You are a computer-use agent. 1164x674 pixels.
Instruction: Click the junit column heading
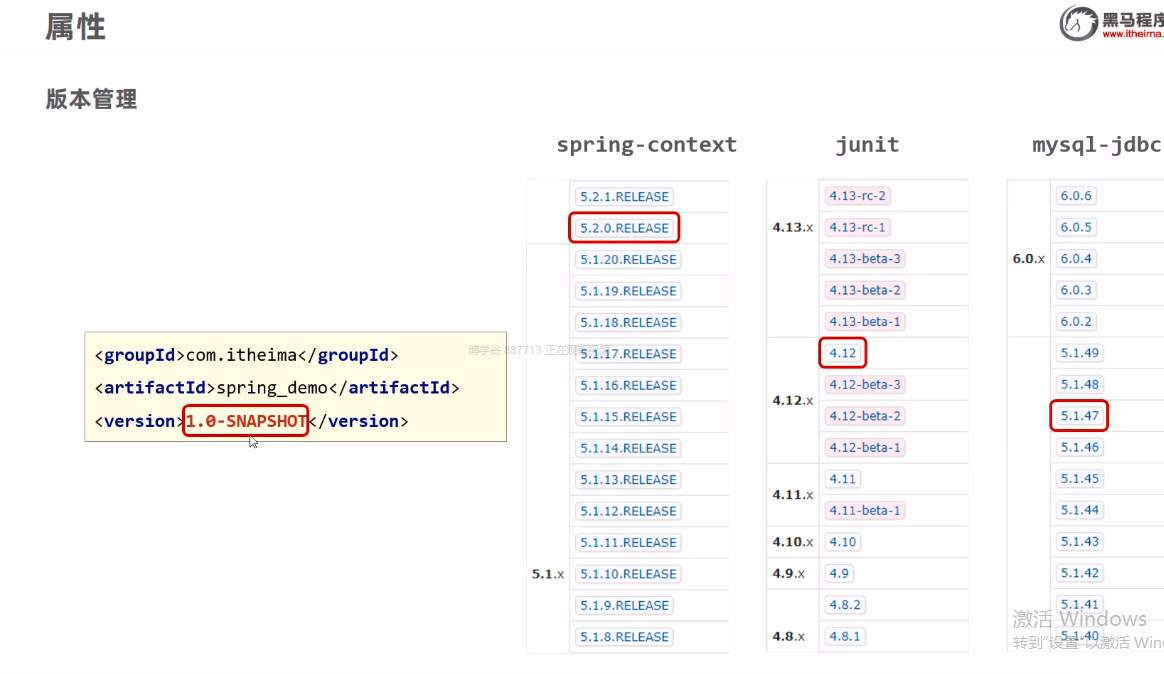(x=867, y=145)
